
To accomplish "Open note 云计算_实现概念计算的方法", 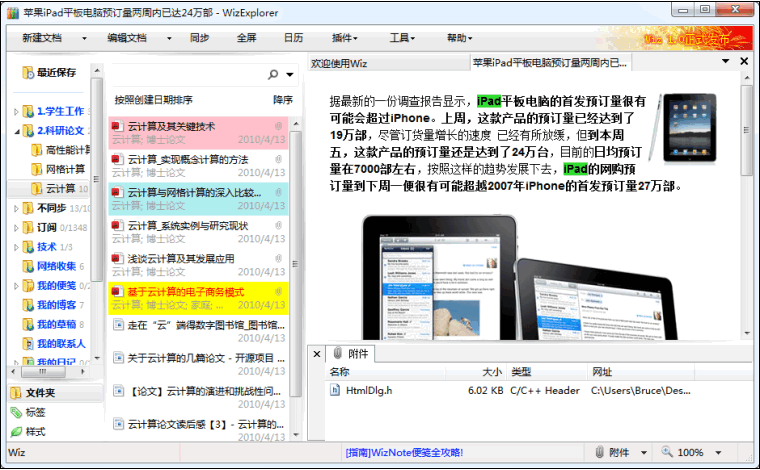I will click(x=198, y=166).
